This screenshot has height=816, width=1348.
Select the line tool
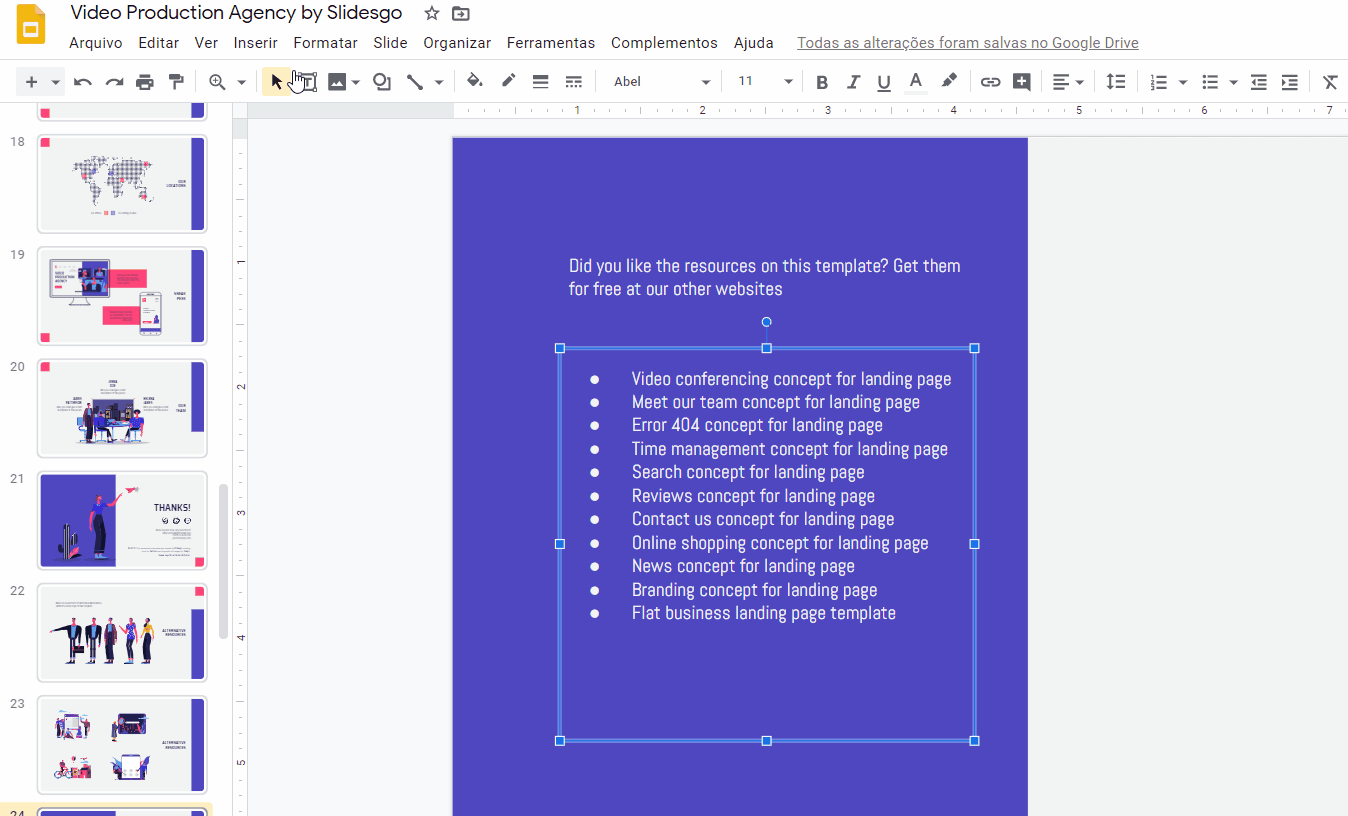point(415,82)
